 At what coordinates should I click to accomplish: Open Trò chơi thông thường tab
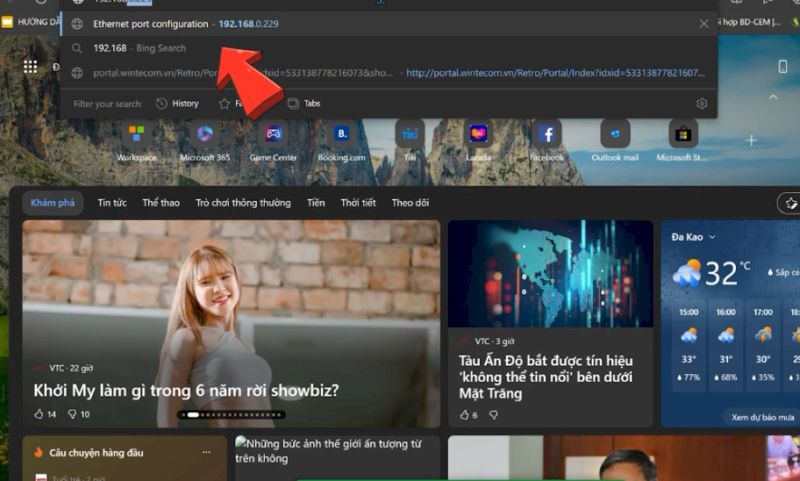pyautogui.click(x=243, y=203)
